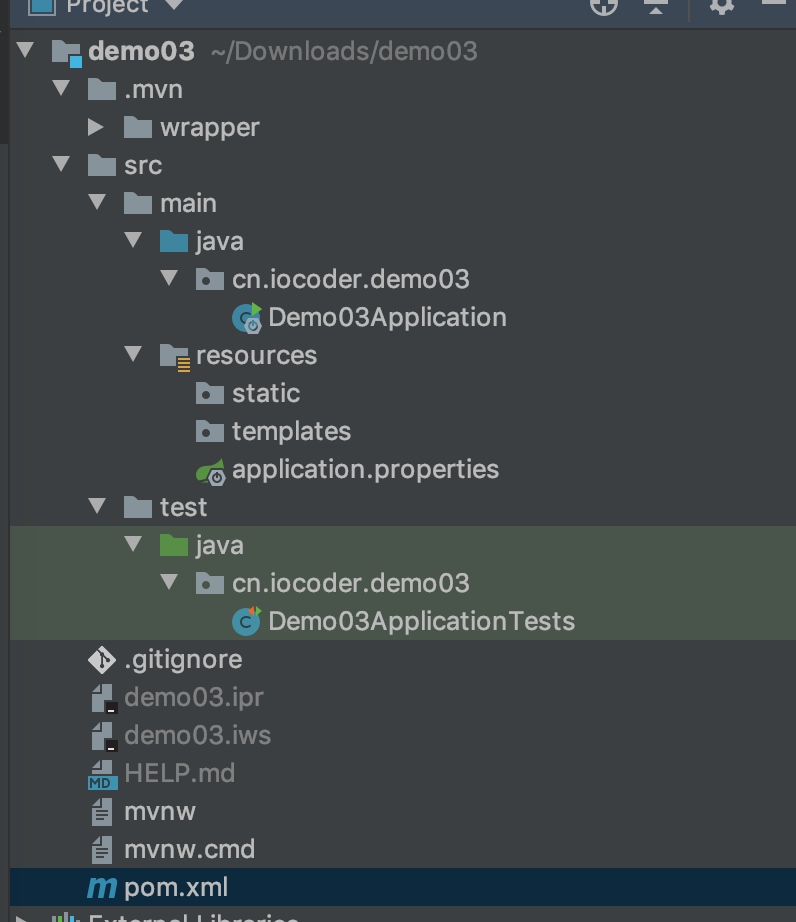Collapse All nodes using the toolbar icon
Screen dimensions: 796x922
(656, 8)
